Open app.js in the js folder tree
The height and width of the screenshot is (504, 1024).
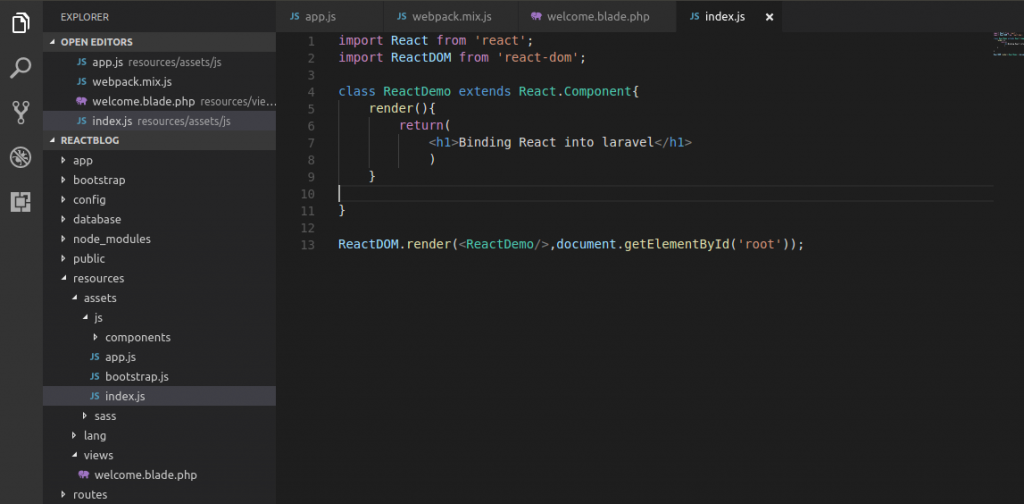coord(159,357)
